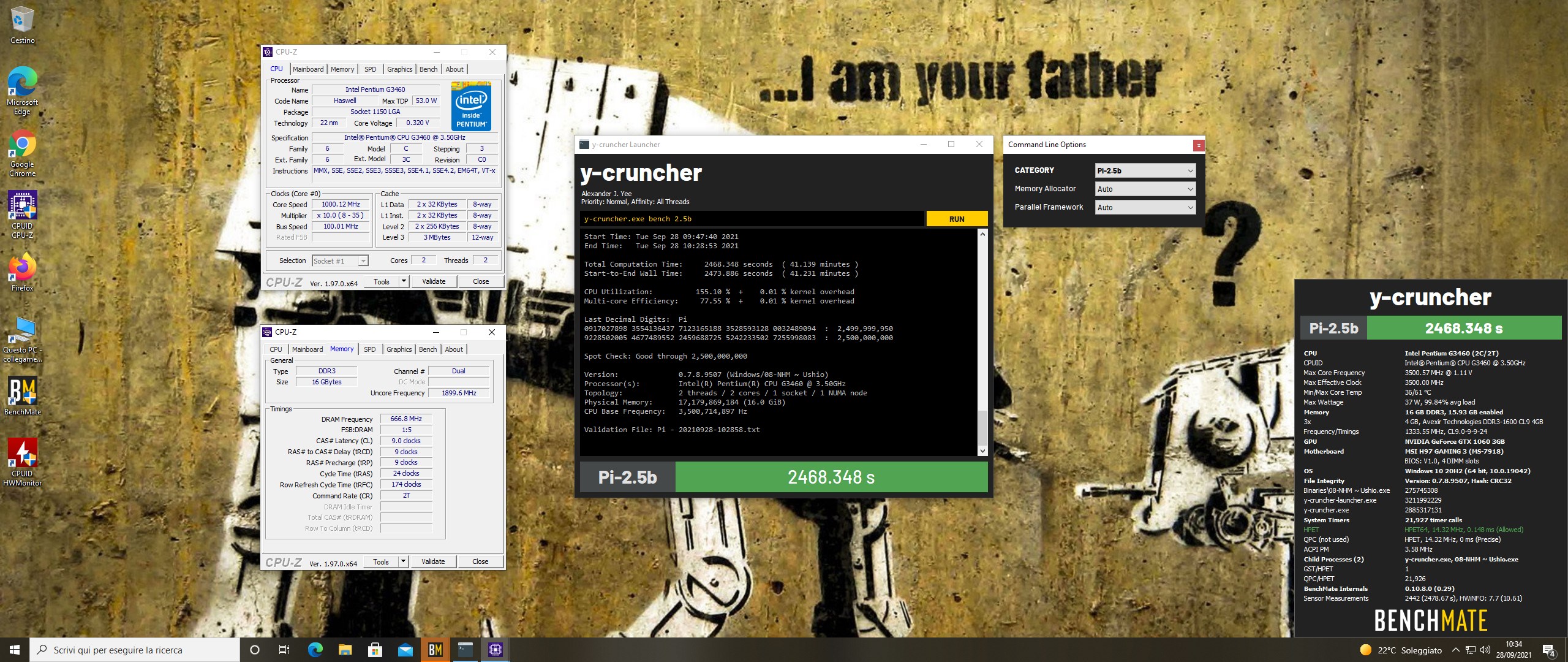
Task: Open Microsoft Edge desktop shortcut
Action: (23, 91)
